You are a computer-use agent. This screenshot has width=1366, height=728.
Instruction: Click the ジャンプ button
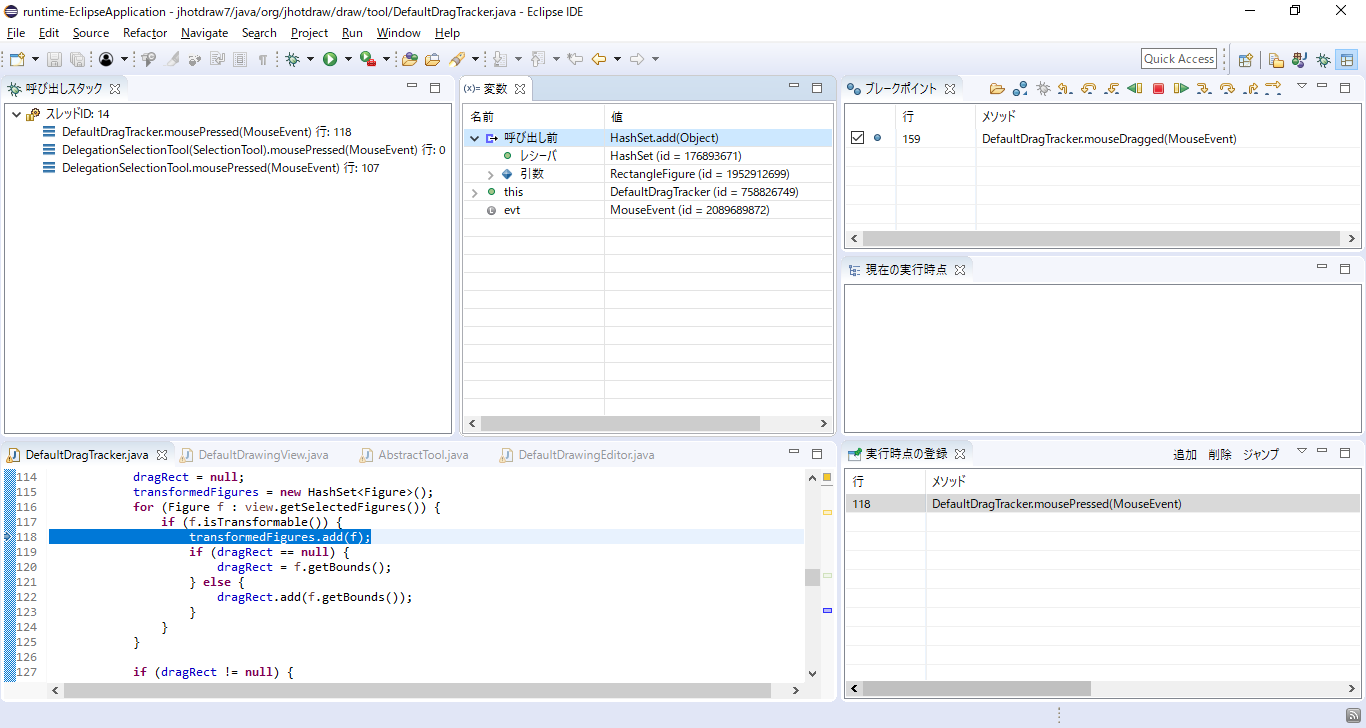pyautogui.click(x=1261, y=454)
